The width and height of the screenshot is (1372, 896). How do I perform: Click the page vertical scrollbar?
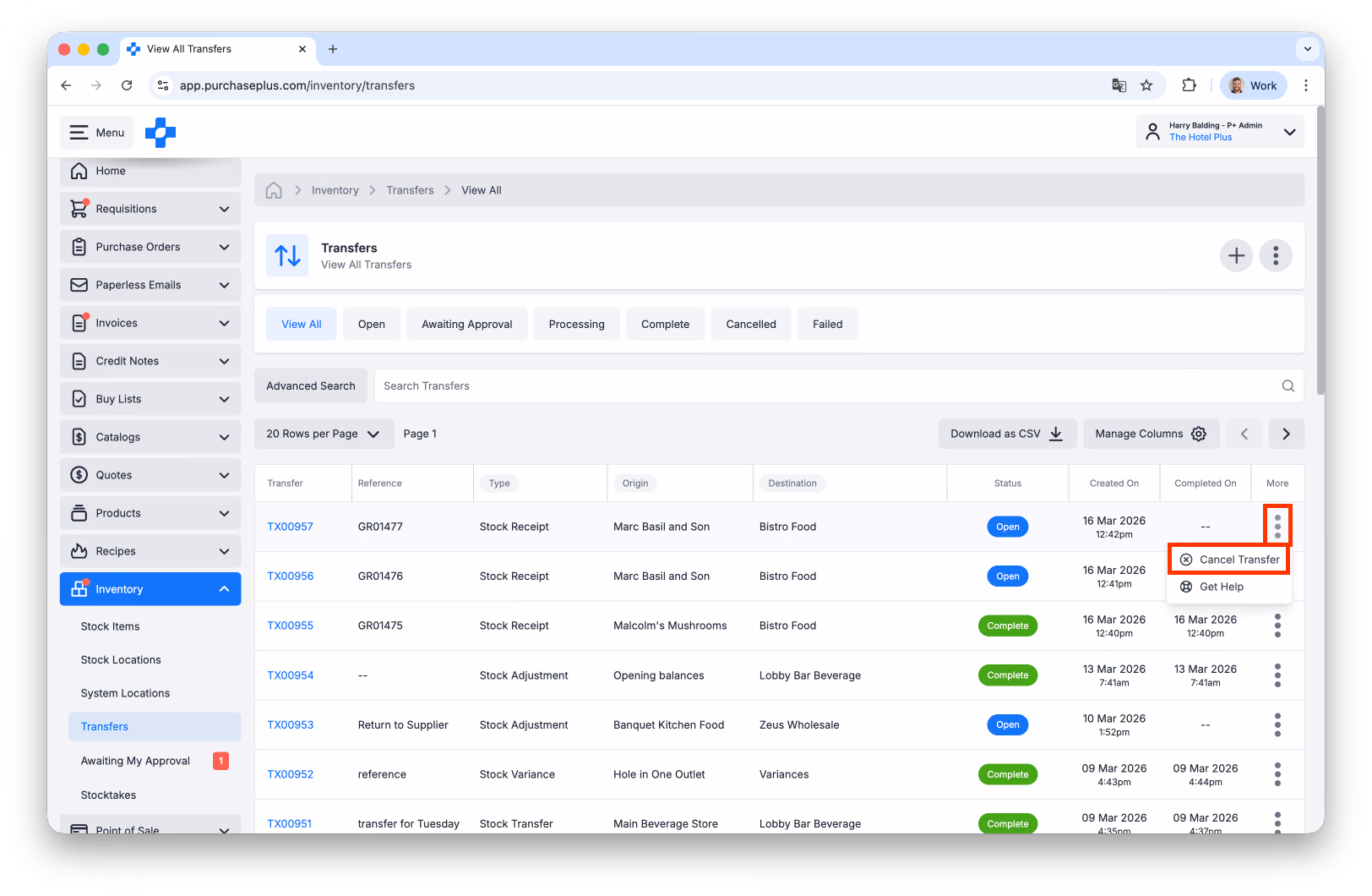(1320, 251)
